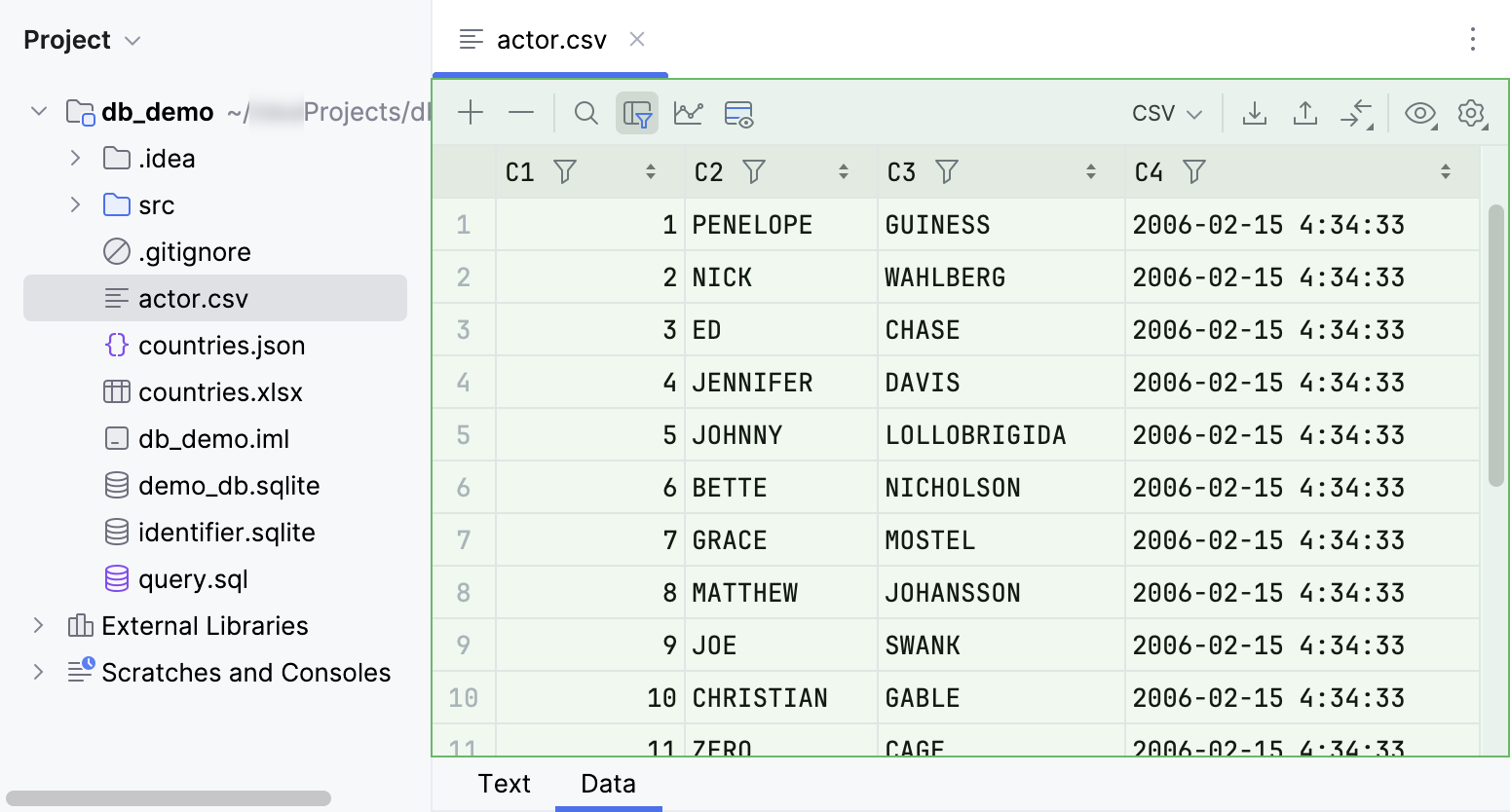The image size is (1510, 812).
Task: Open the Project view dropdown menu
Action: 132,40
